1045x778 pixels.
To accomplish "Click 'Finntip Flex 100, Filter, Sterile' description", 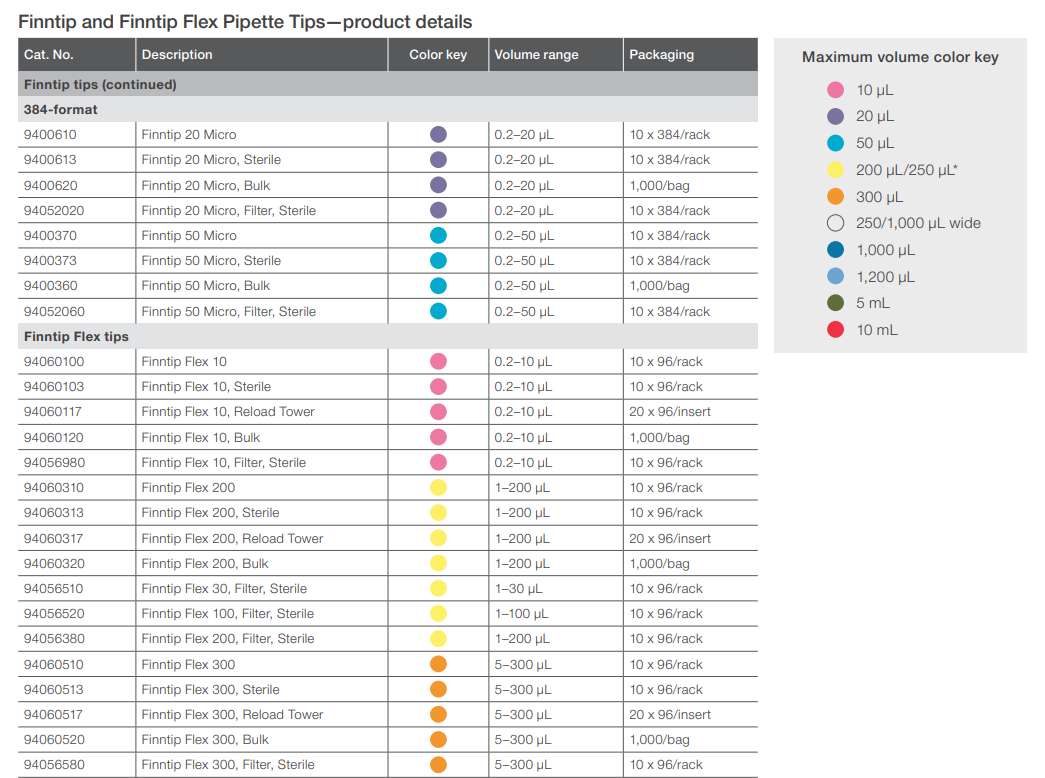I will pos(227,614).
